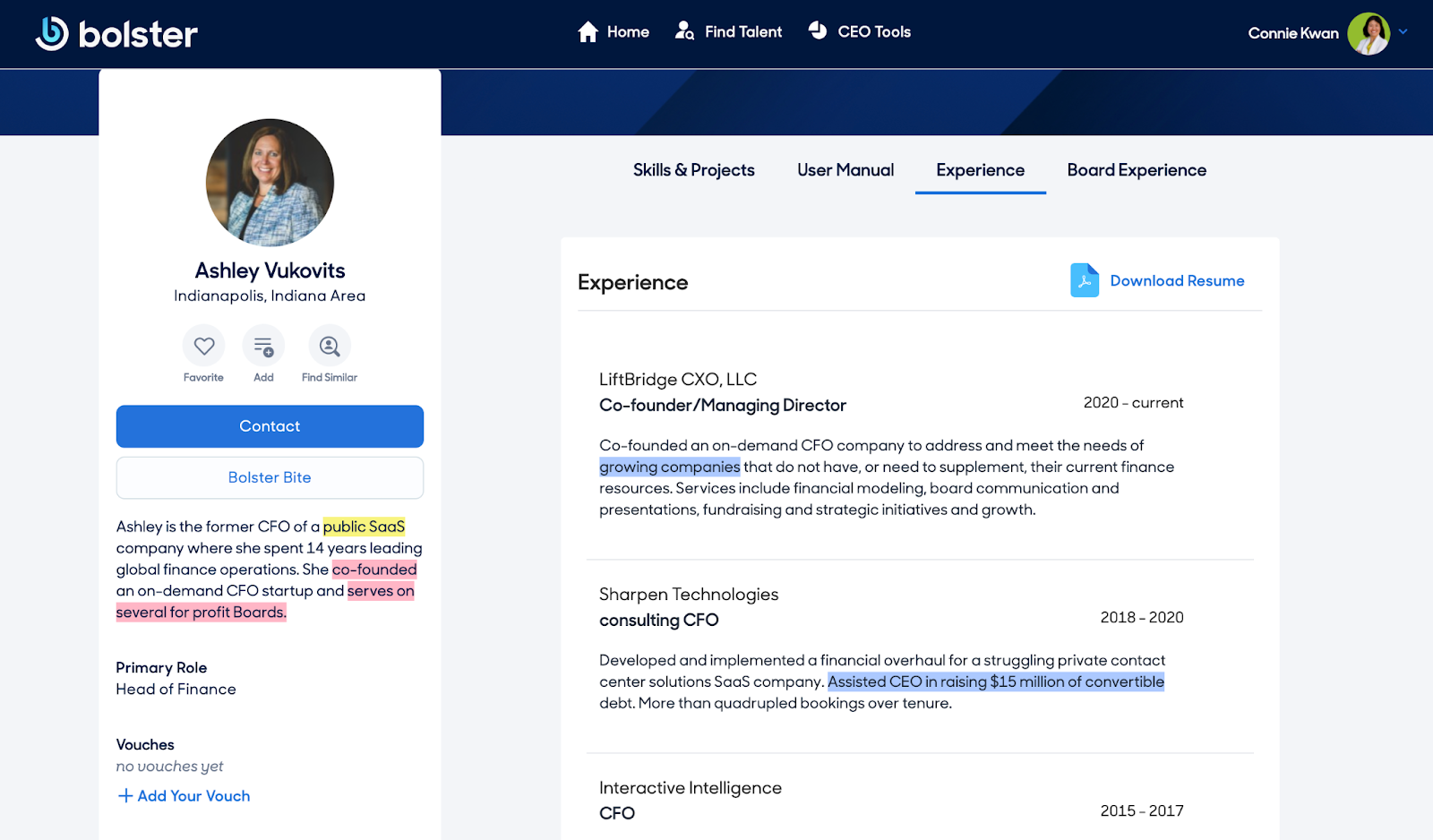Click the highlighted 'several for profit Boards.' text
1433x840 pixels.
[x=201, y=613]
